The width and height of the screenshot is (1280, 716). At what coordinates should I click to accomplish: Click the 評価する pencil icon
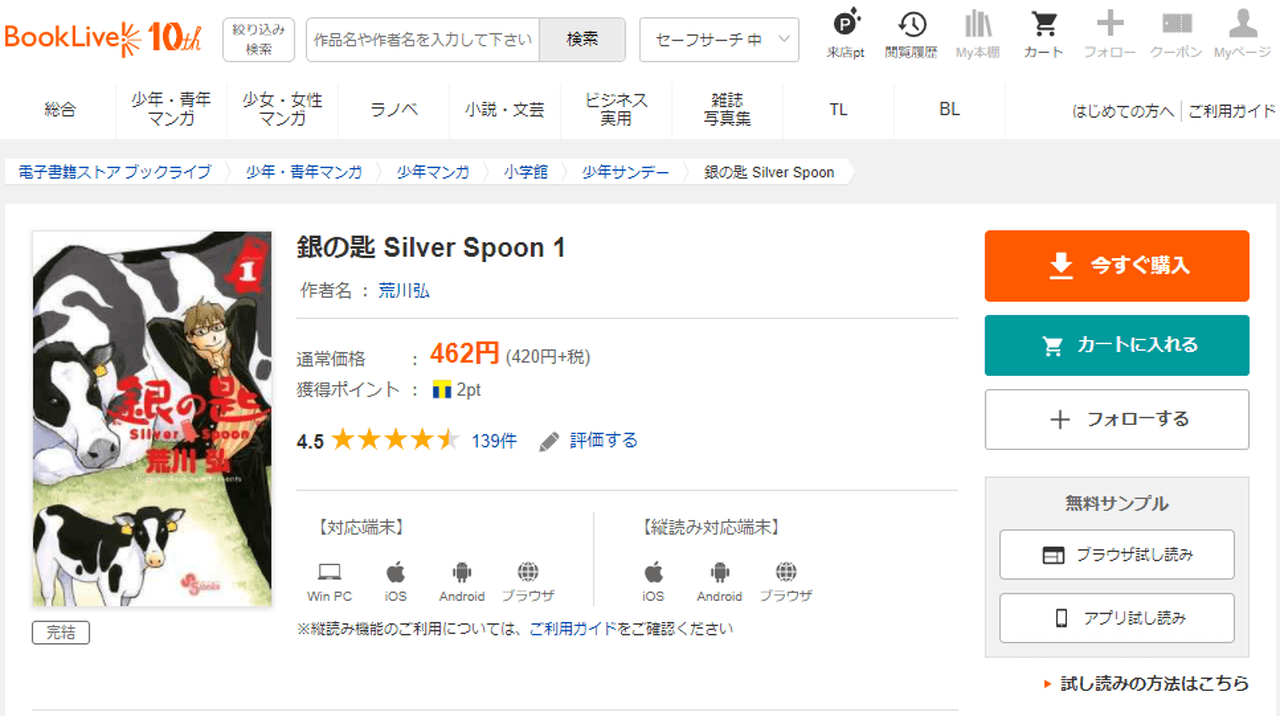click(549, 441)
